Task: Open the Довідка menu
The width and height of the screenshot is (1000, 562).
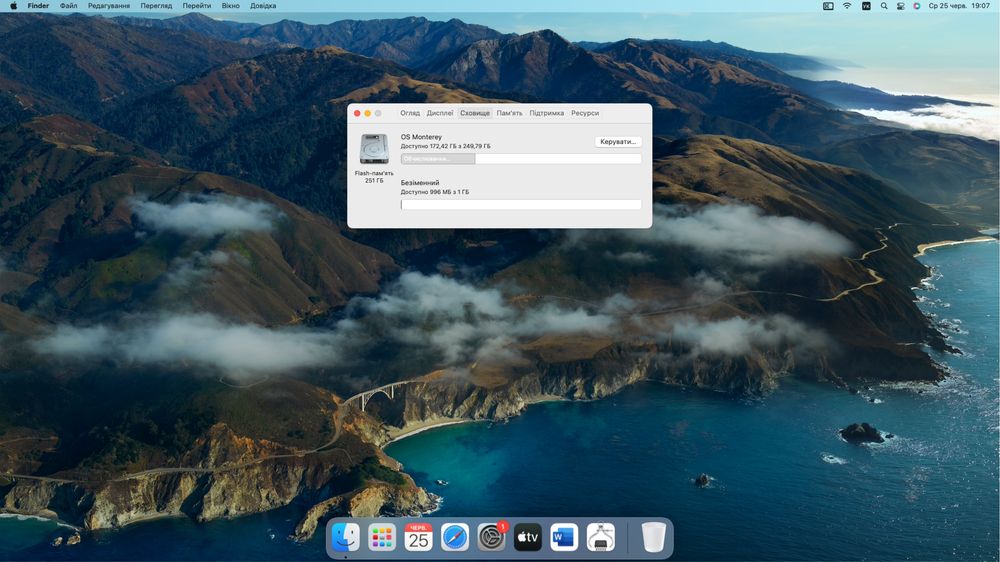Action: coord(263,6)
